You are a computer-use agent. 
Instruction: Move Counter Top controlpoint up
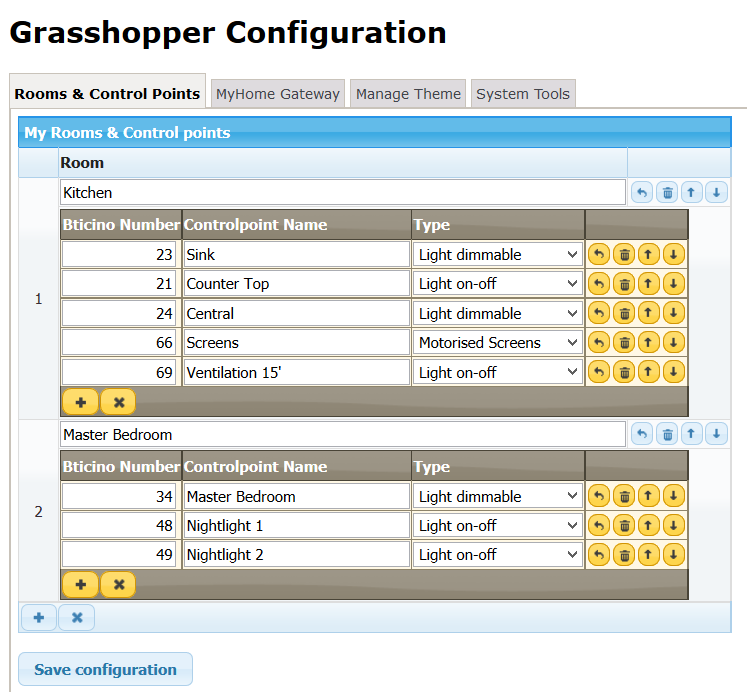648,284
